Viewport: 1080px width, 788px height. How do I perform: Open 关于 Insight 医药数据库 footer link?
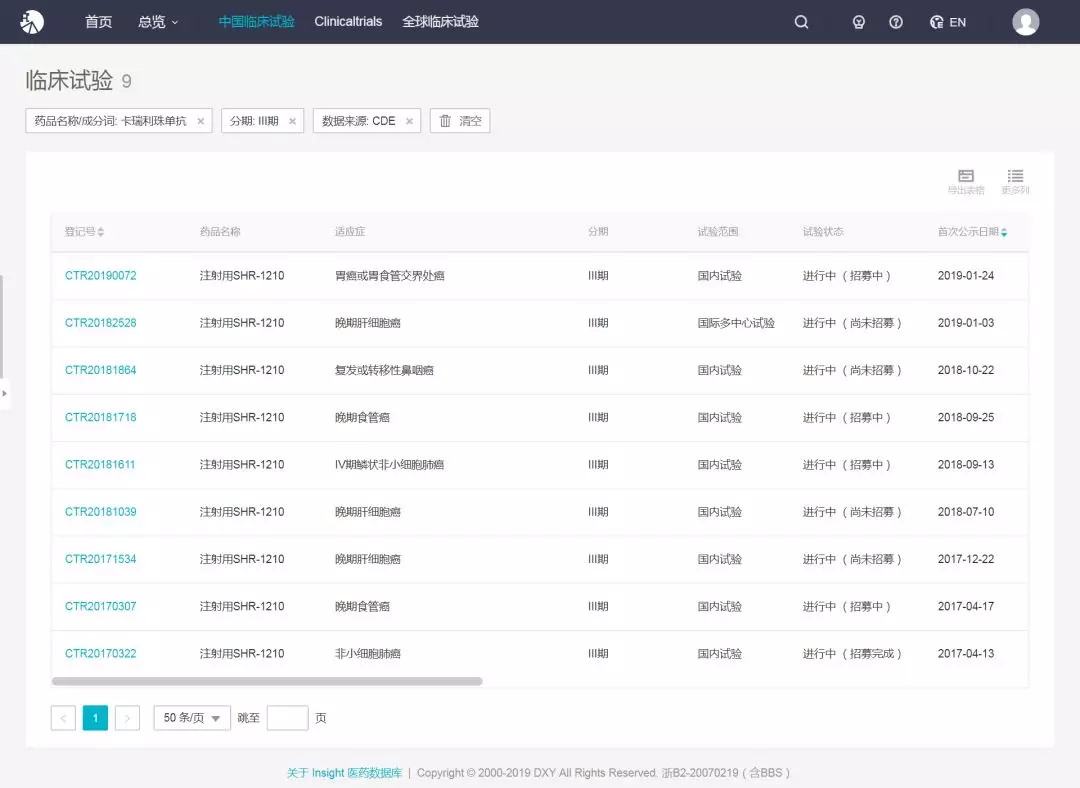344,773
